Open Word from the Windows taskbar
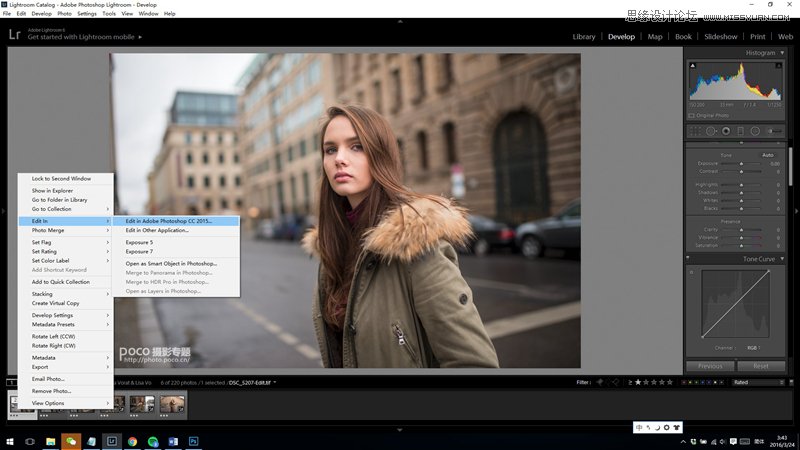The width and height of the screenshot is (800, 450). (x=172, y=440)
